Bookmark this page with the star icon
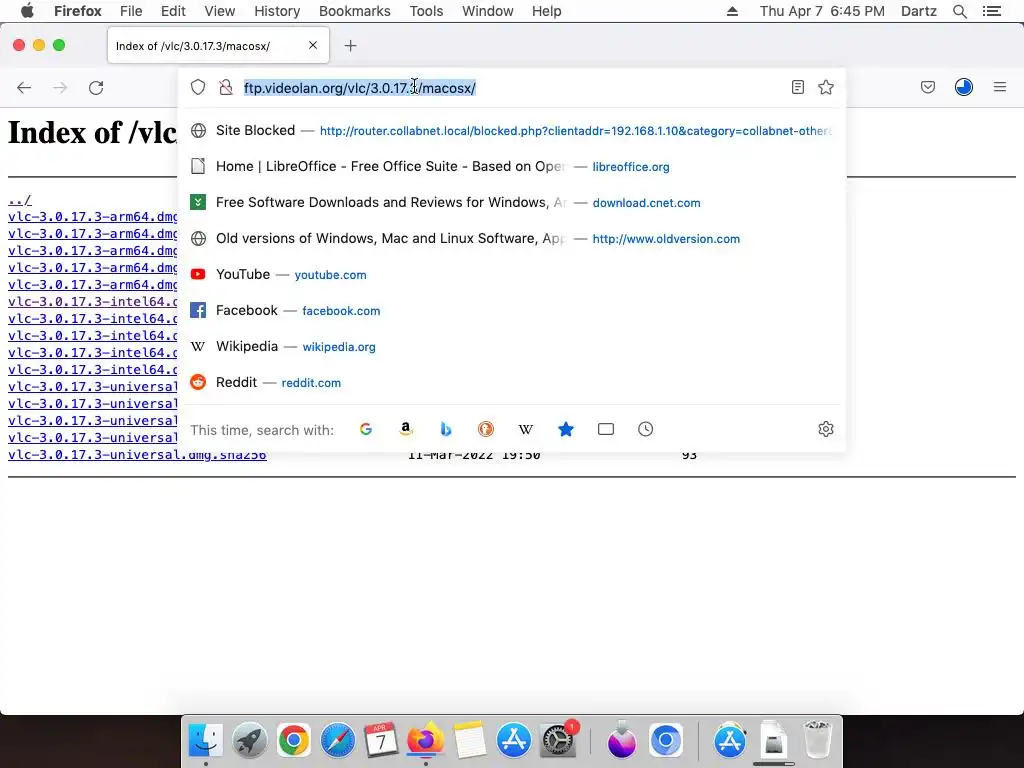 click(x=826, y=87)
